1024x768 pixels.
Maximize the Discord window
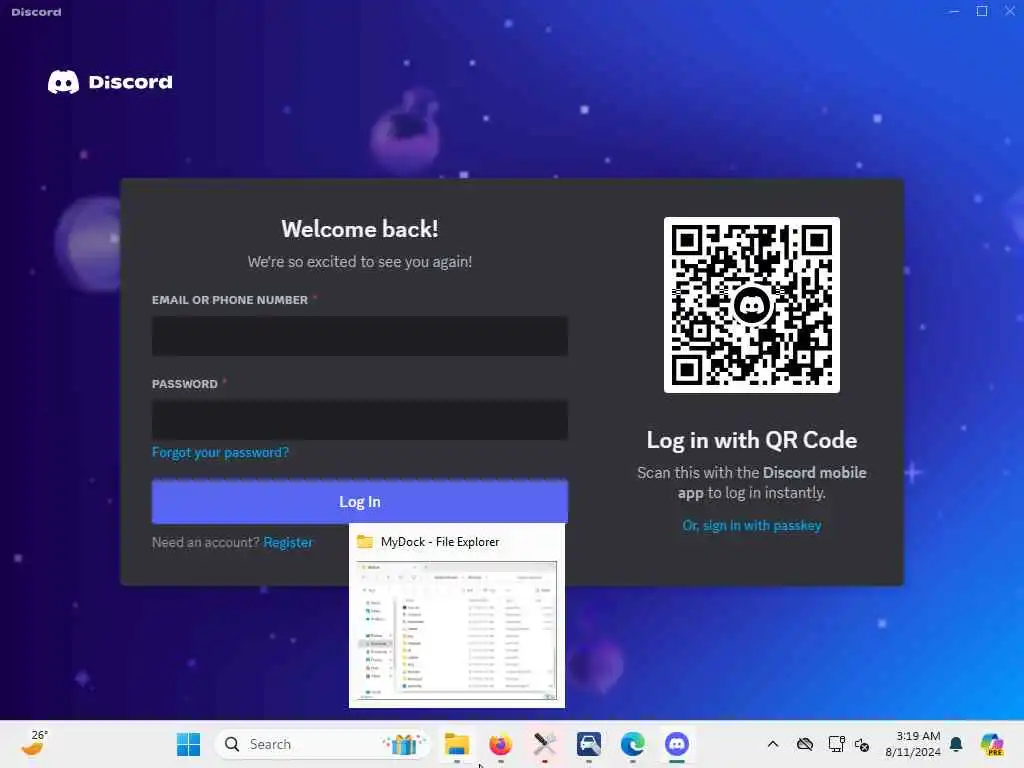pos(982,11)
